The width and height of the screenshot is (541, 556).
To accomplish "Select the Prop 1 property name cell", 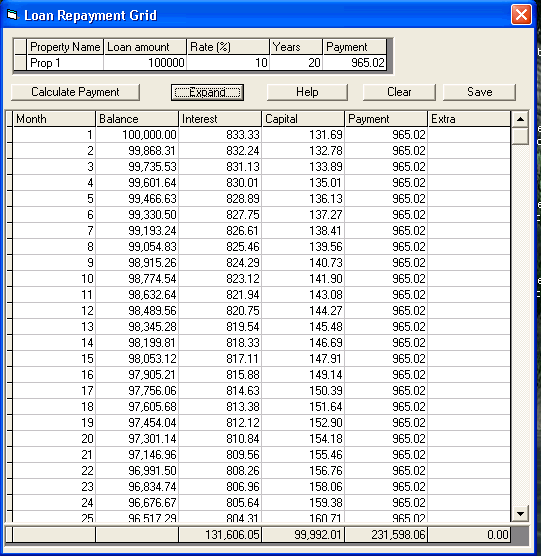I will 65,63.
